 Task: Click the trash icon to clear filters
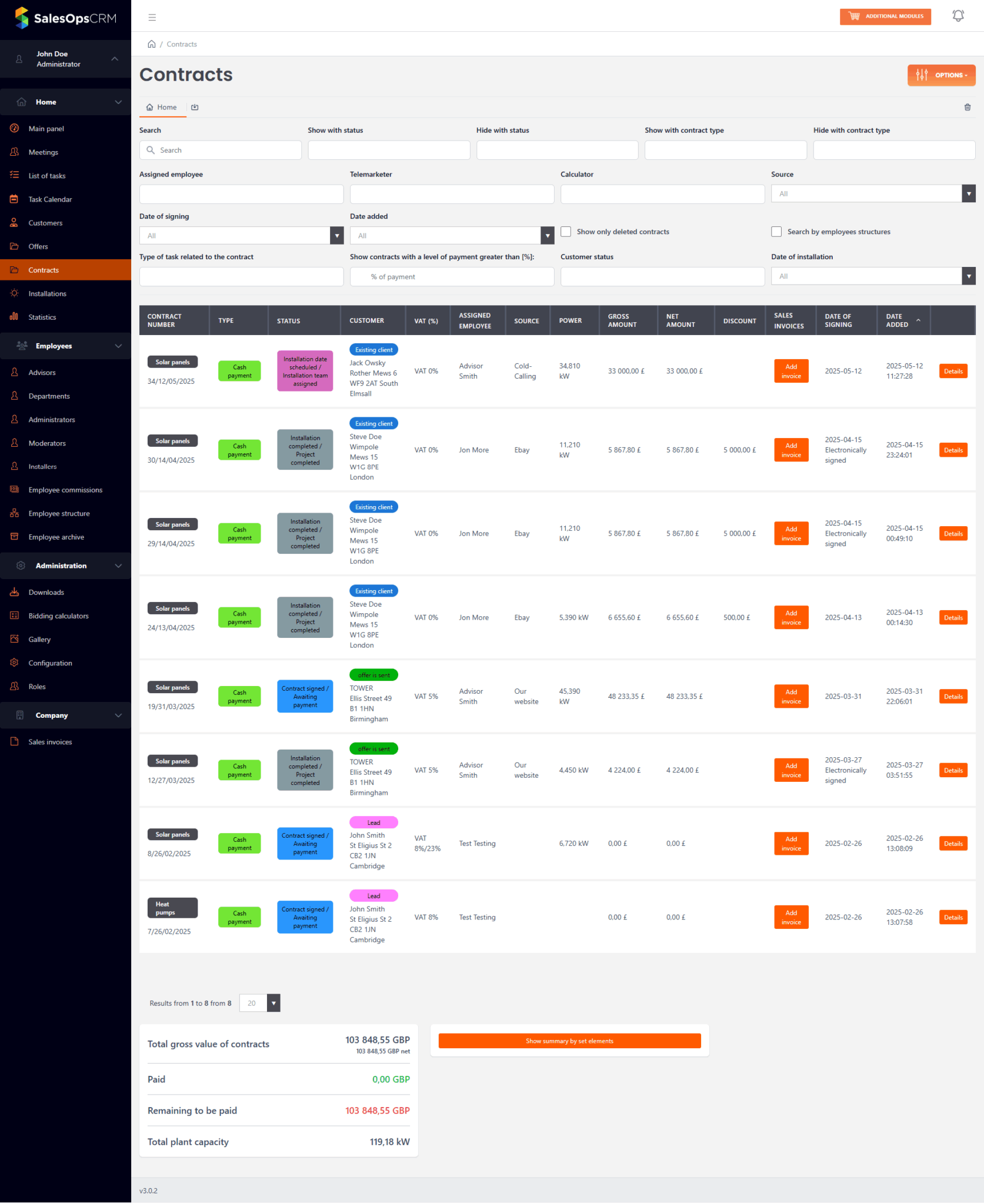pos(967,107)
